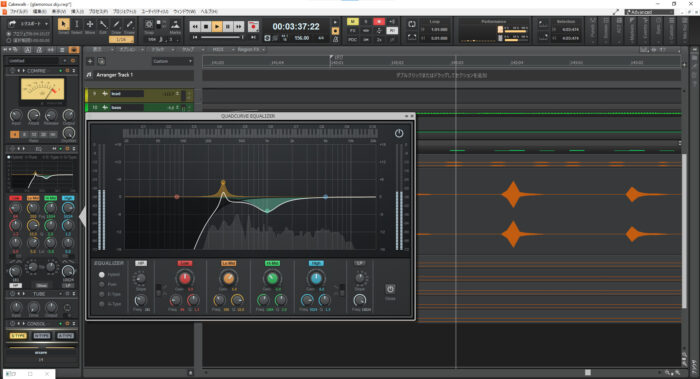Go to project start button
Viewport: 700px width, 379px height.
click(x=195, y=37)
